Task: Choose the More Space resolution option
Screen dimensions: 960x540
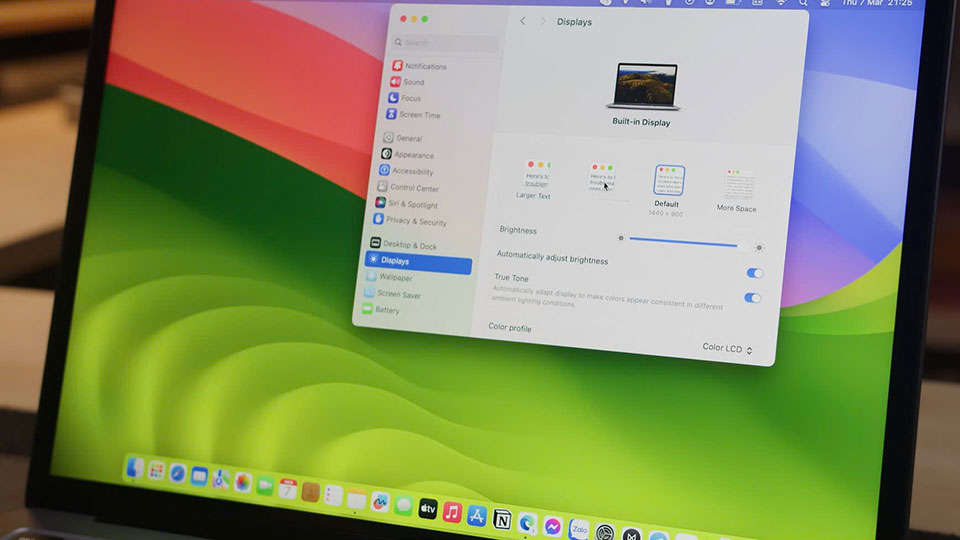Action: coord(737,190)
